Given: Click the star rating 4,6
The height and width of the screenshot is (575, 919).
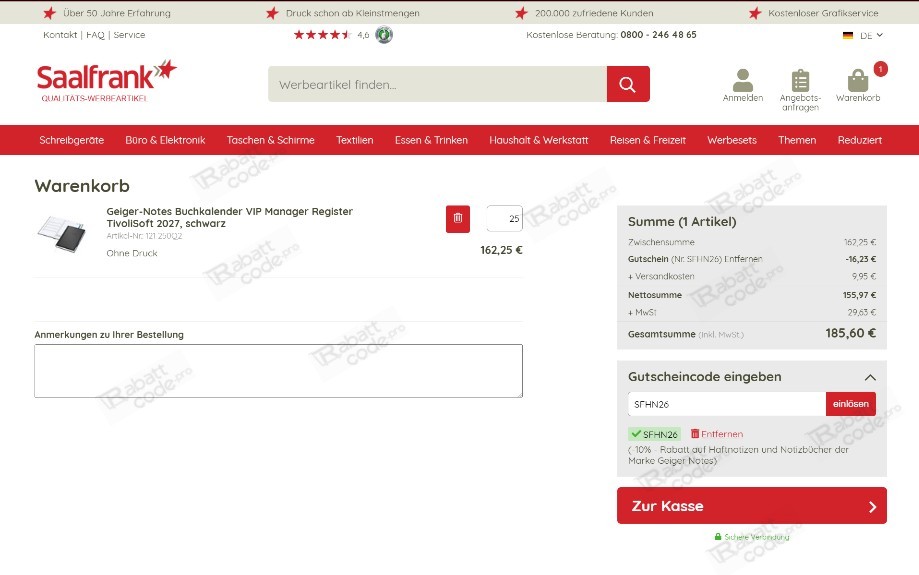Looking at the screenshot, I should [x=331, y=35].
